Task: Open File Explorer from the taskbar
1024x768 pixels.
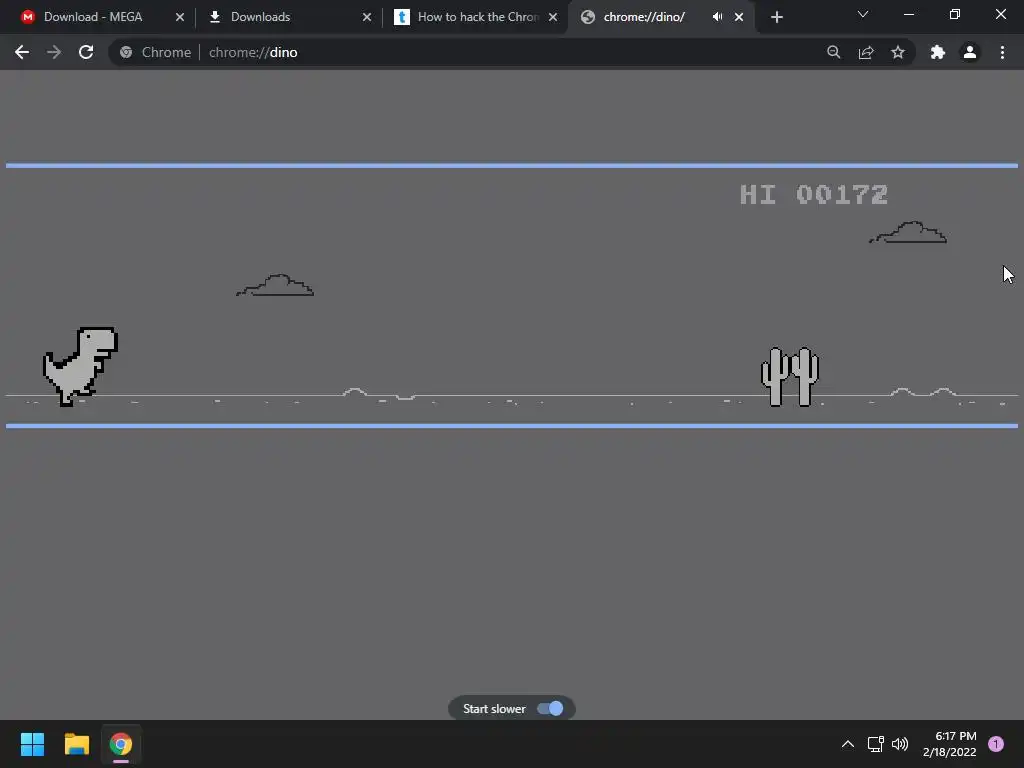Action: tap(76, 744)
